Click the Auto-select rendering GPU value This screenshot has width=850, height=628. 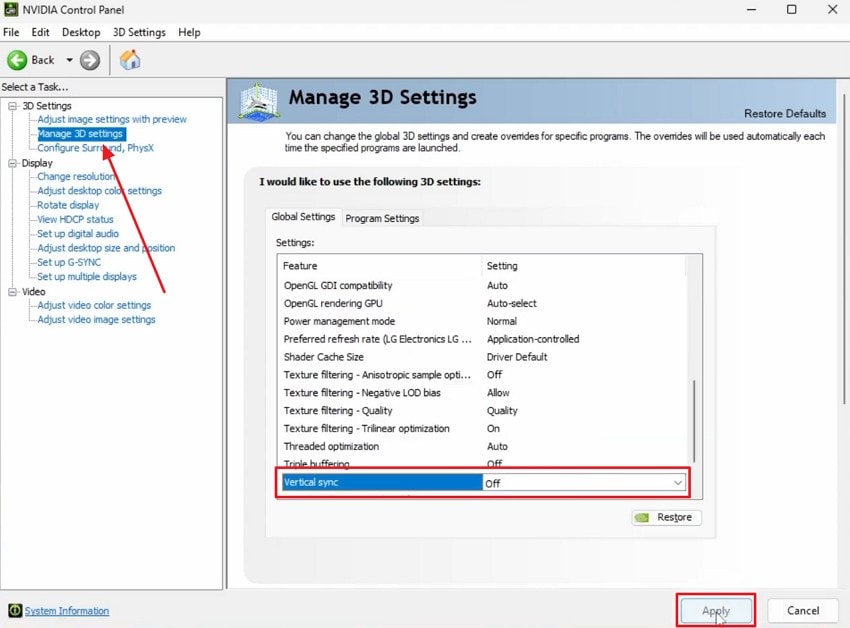click(x=511, y=303)
